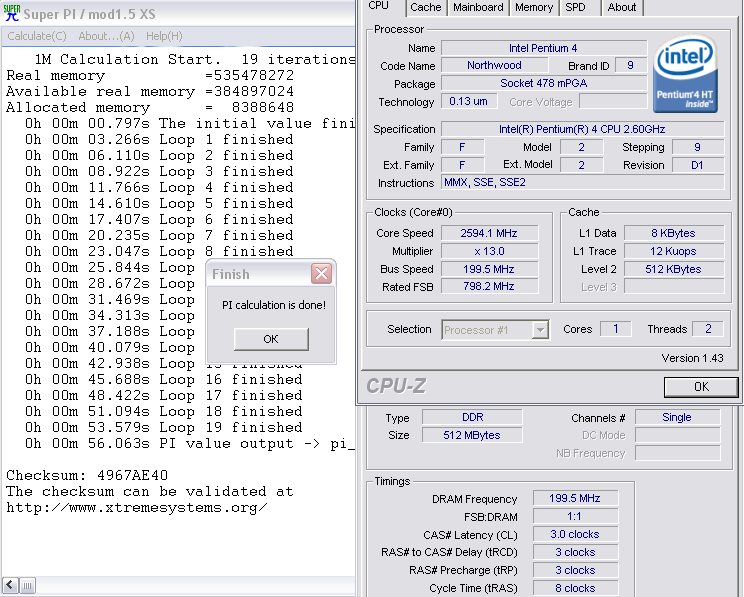Click the Package value Socket 478 mPGA
Screen dimensions: 744x597
(x=544, y=83)
